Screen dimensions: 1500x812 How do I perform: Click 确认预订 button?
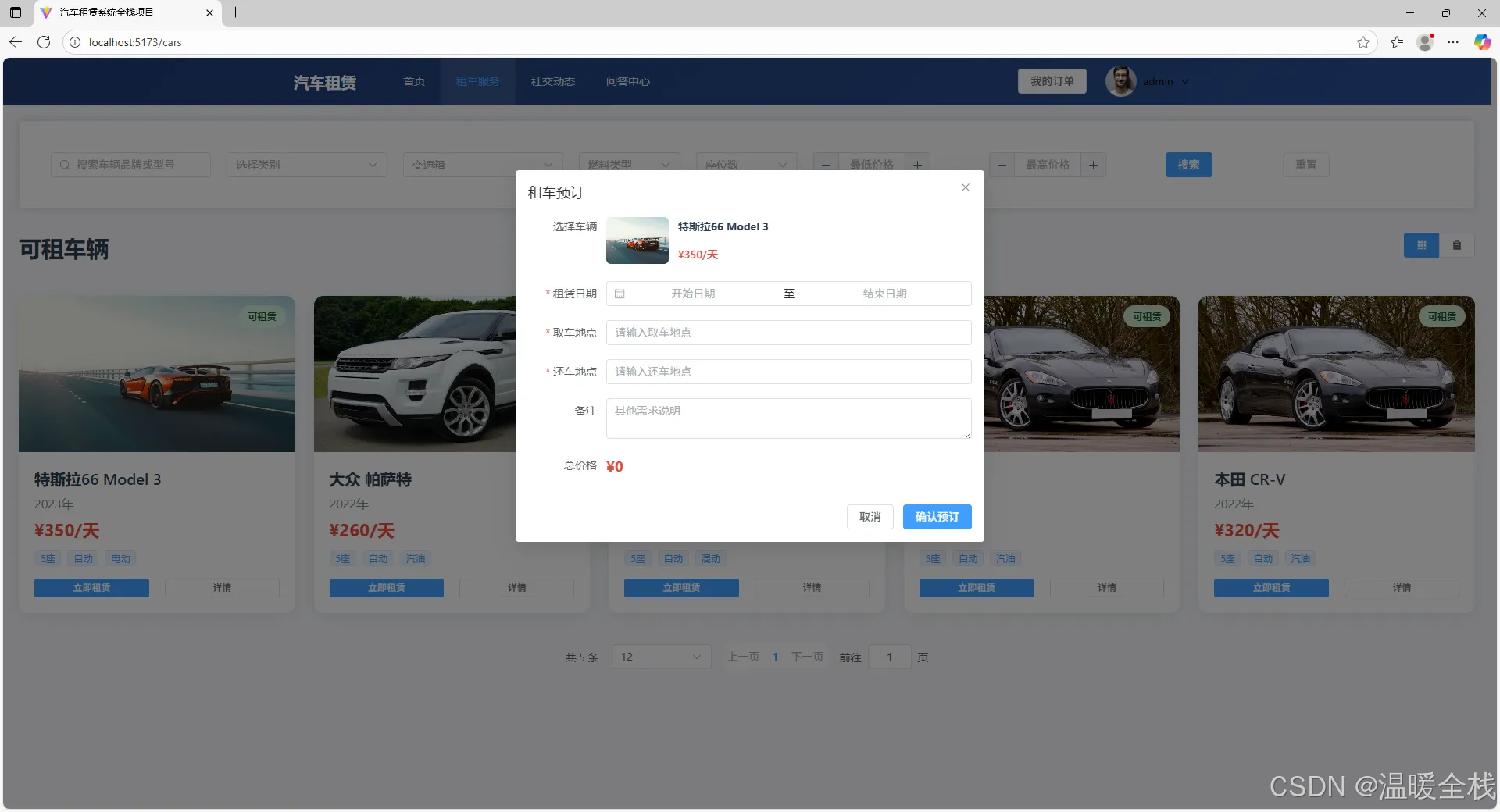tap(937, 517)
